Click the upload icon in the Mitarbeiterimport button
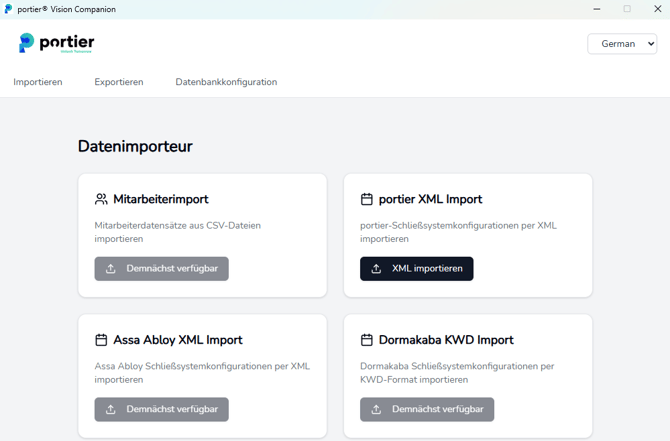 [x=111, y=269]
